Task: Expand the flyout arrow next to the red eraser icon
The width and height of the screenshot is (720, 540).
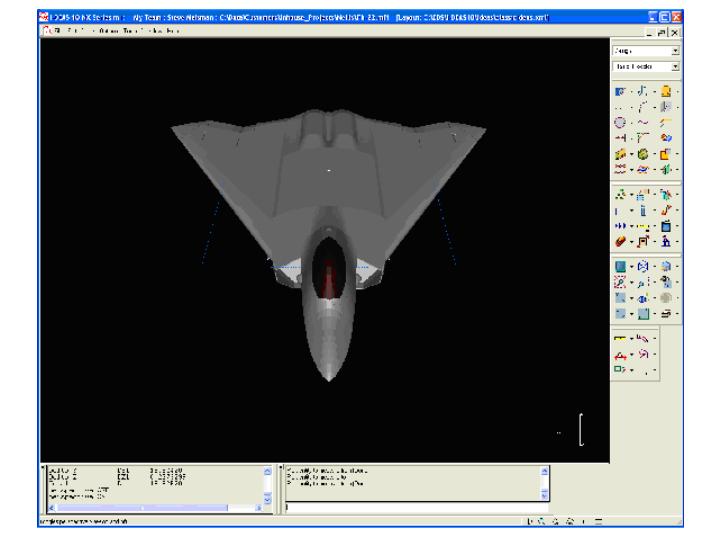Action: [x=632, y=242]
